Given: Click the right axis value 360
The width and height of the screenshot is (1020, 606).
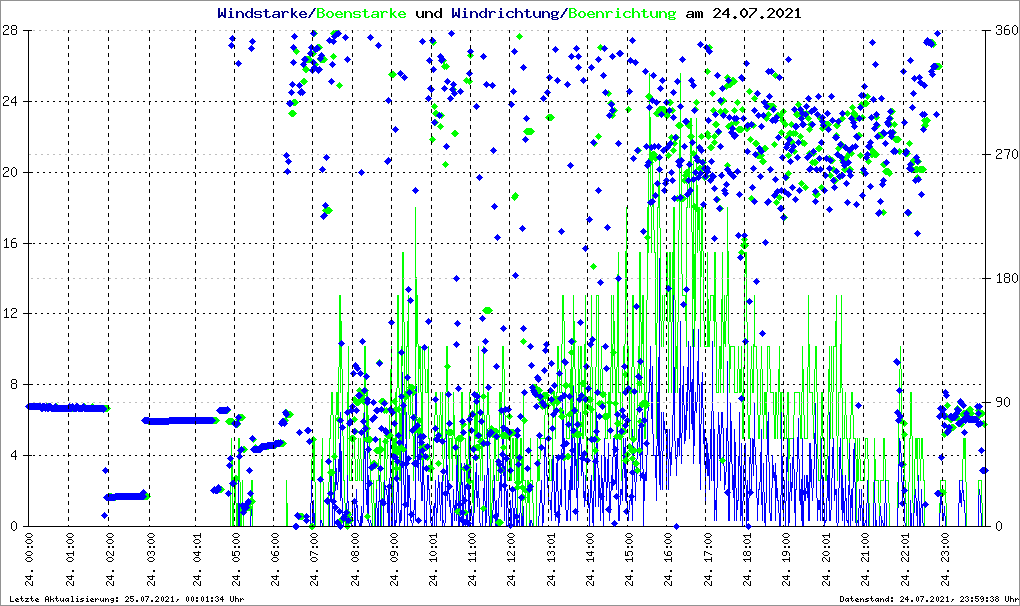Looking at the screenshot, I should (1007, 31).
